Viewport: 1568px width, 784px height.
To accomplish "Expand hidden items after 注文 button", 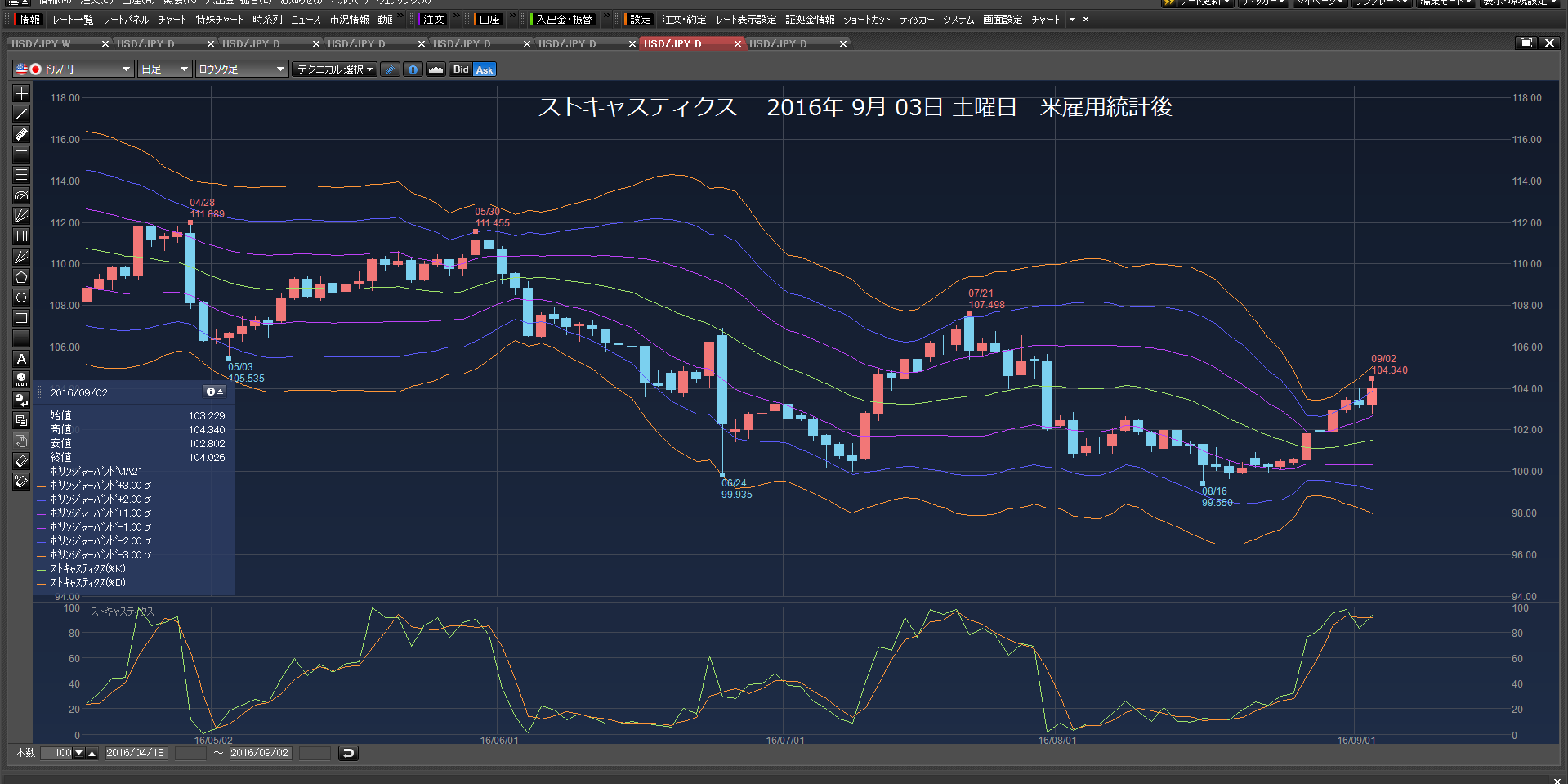I will click(x=456, y=16).
